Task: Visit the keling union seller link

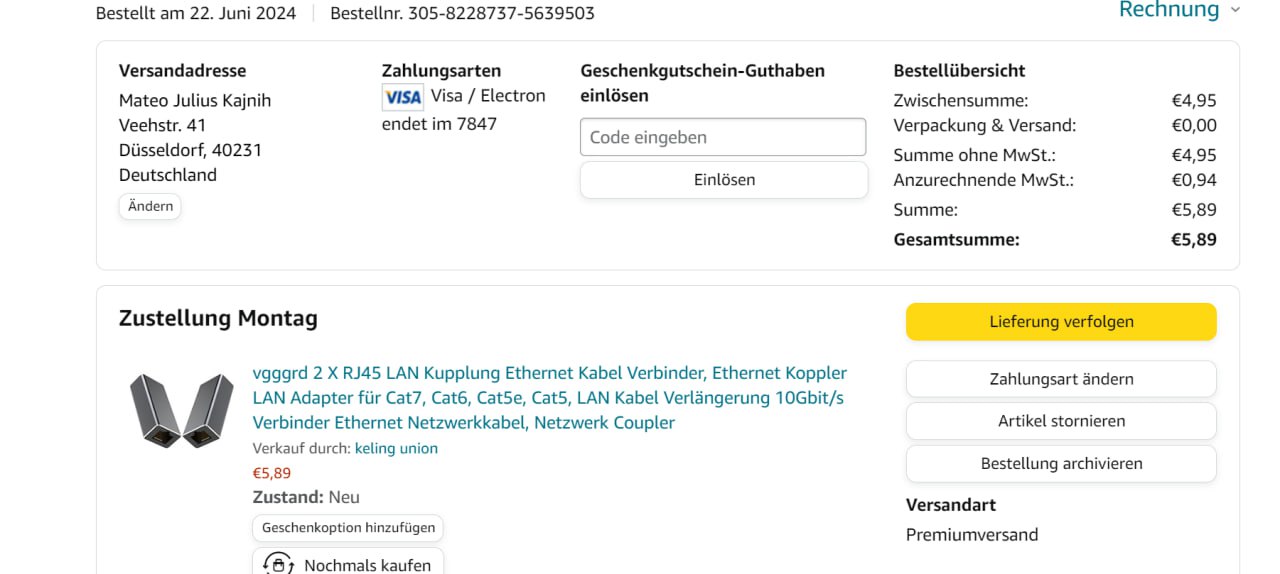Action: coord(396,449)
